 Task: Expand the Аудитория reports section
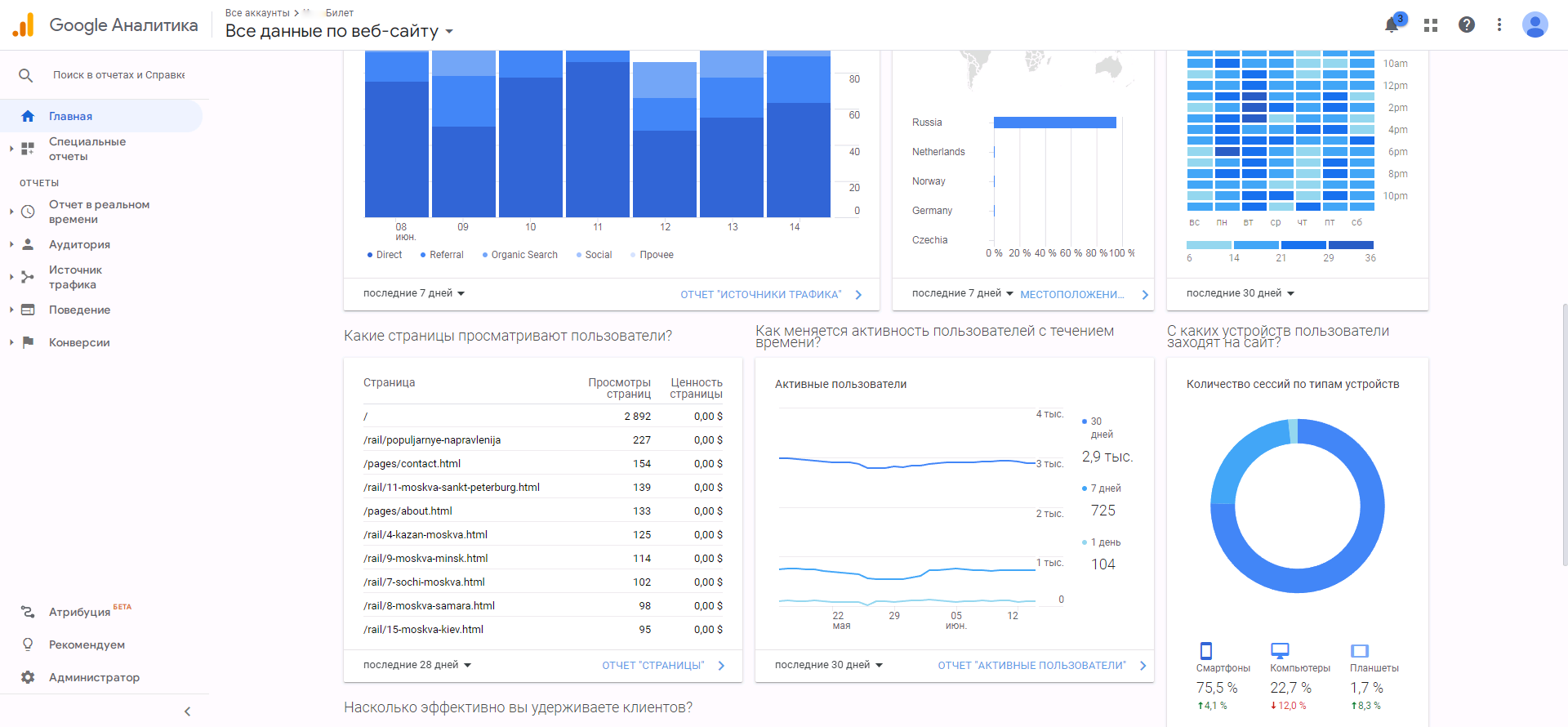point(11,244)
